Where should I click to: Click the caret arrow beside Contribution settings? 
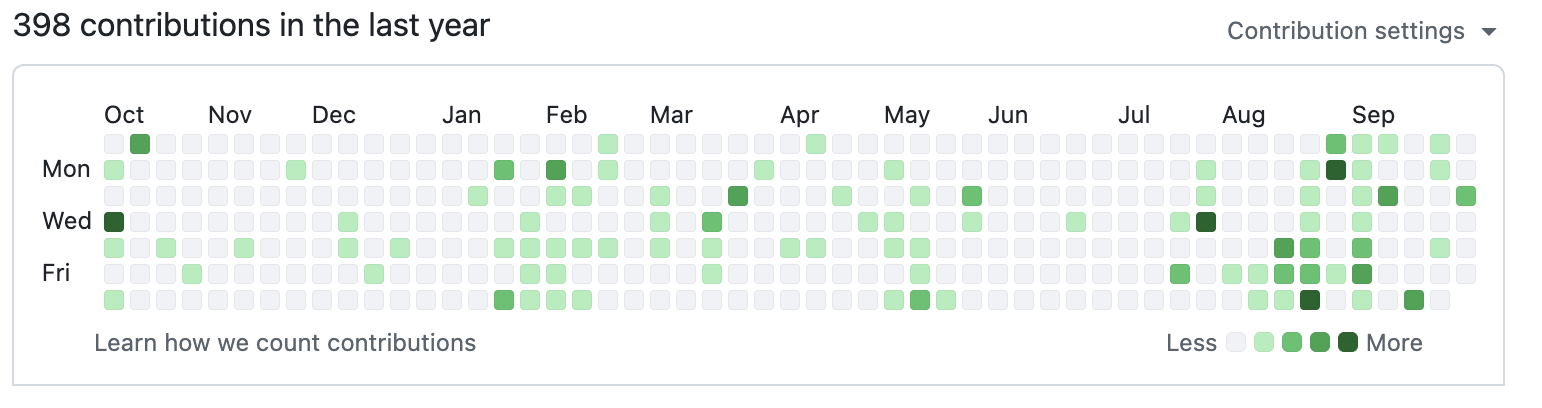click(x=1489, y=32)
